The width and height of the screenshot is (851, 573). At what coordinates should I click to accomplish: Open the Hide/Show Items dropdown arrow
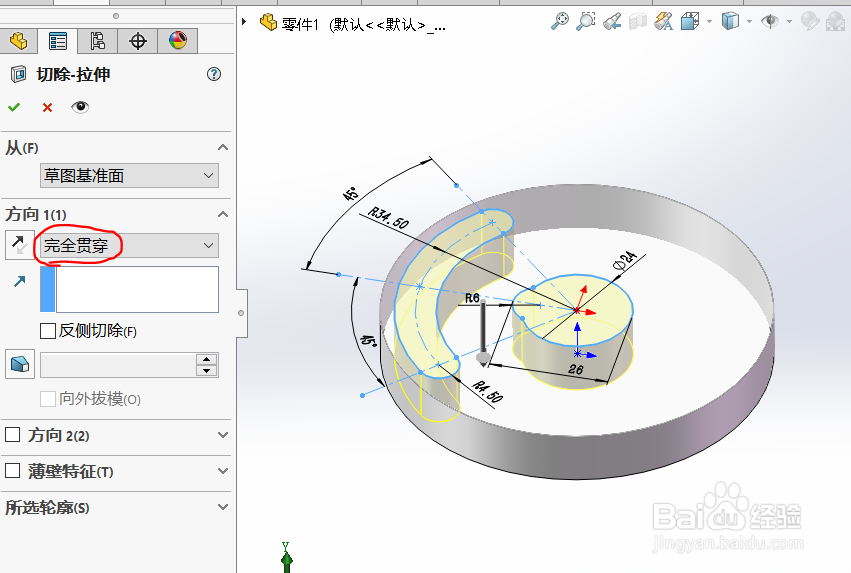[x=789, y=22]
